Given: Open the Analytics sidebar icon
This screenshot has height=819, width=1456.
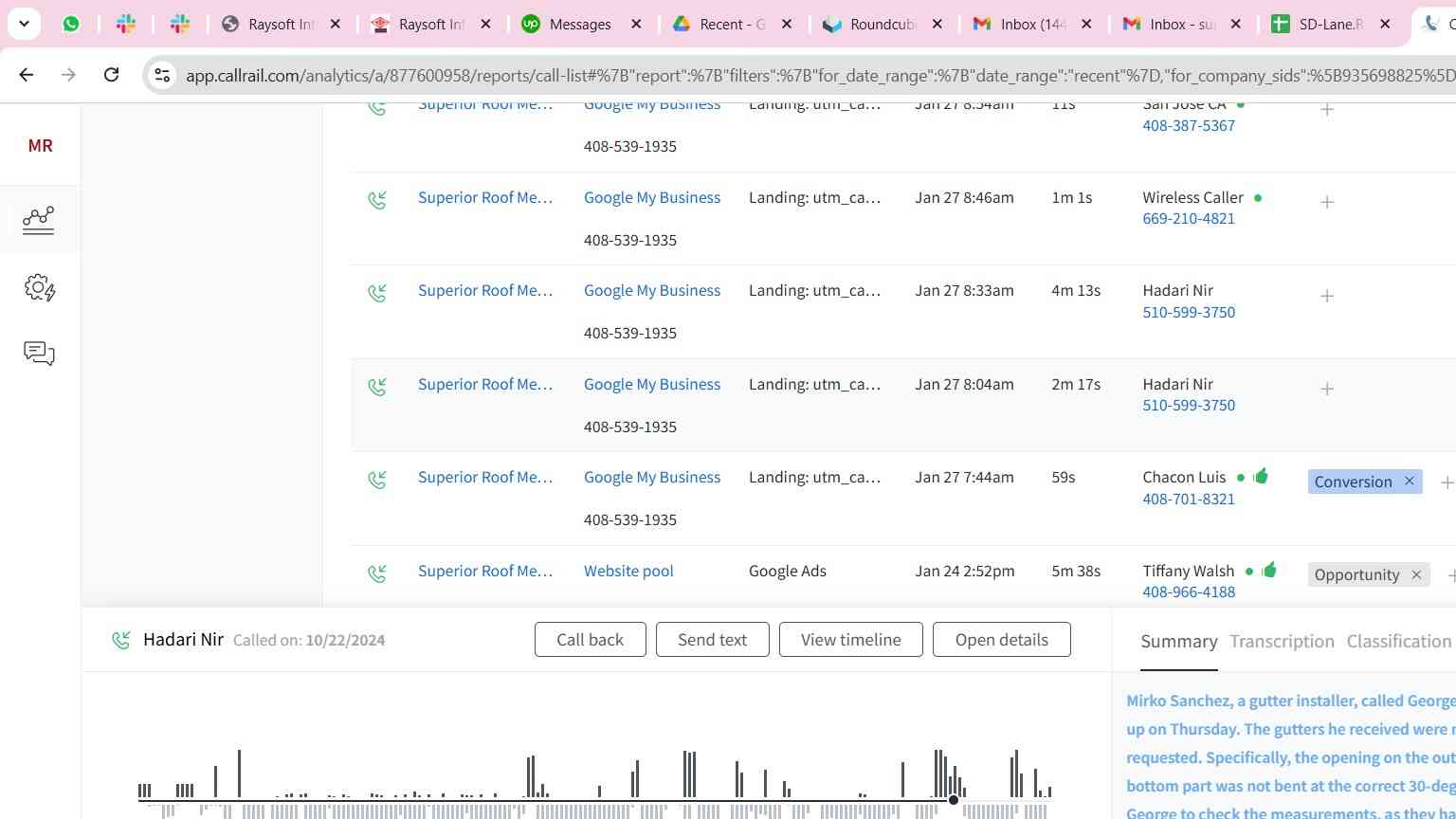Looking at the screenshot, I should [39, 220].
